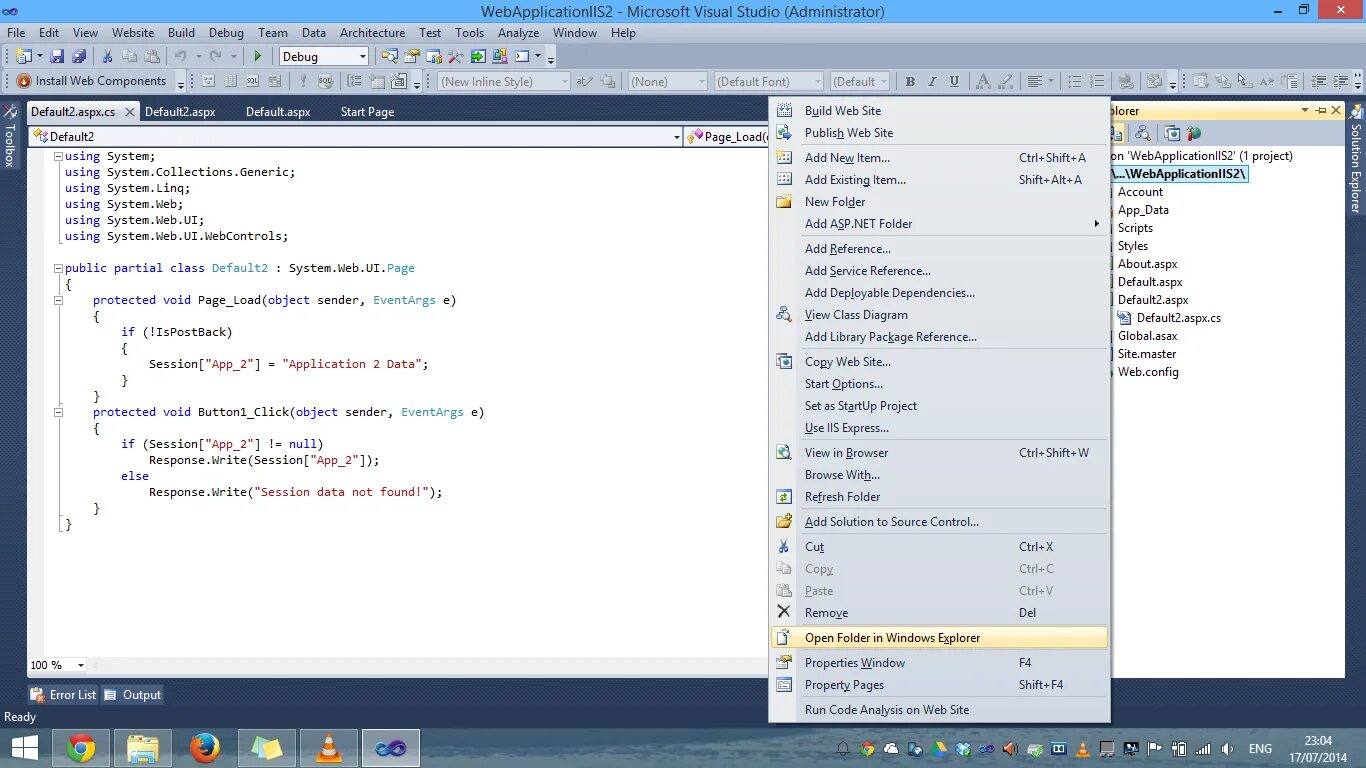Select Web.config in Solution Explorer
Viewport: 1366px width, 768px height.
(x=1148, y=372)
